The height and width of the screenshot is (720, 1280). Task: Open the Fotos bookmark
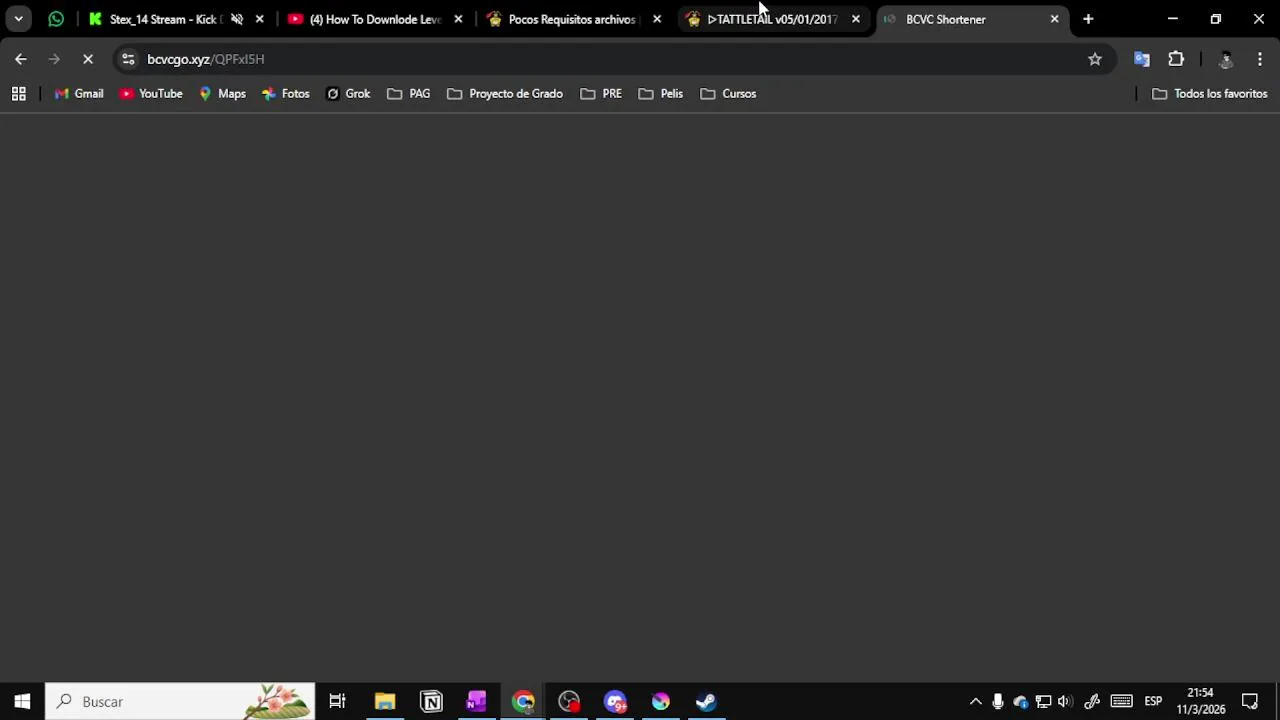click(x=286, y=93)
